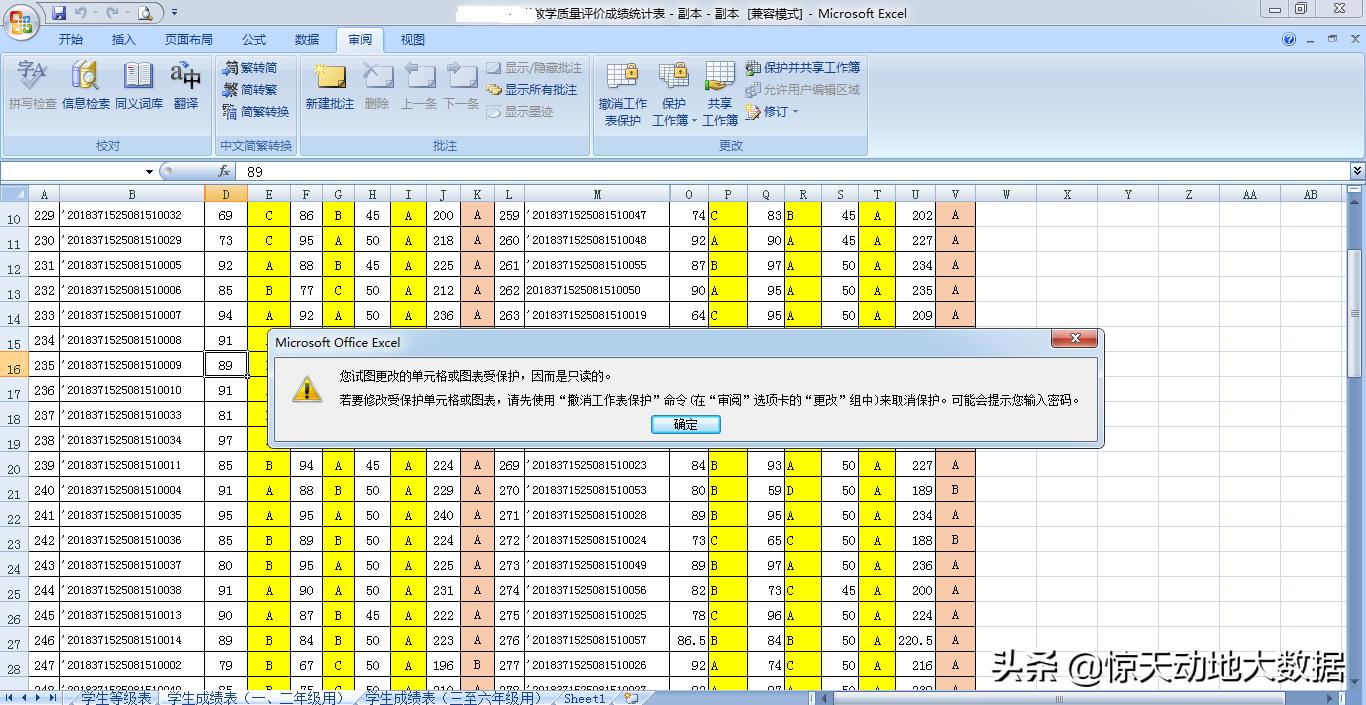
Task: Open the Name Box dropdown arrow
Action: [150, 172]
